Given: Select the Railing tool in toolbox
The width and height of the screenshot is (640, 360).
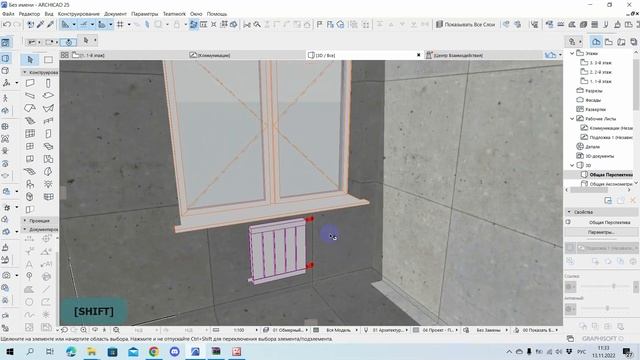Looking at the screenshot, I should point(48,121).
